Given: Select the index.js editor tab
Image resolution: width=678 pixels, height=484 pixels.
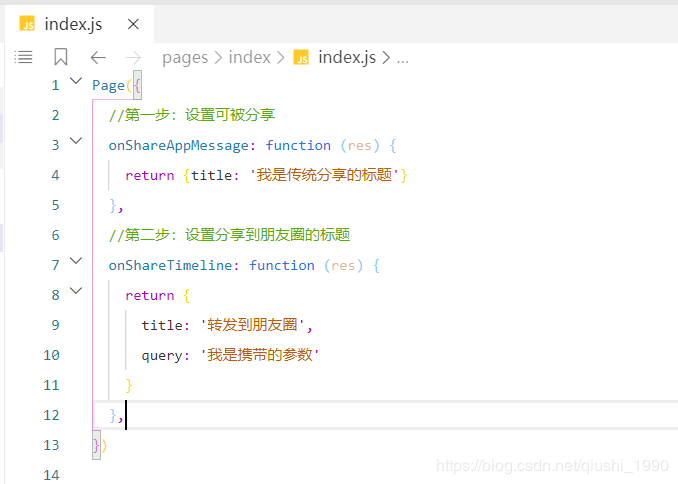Looking at the screenshot, I should tap(73, 24).
